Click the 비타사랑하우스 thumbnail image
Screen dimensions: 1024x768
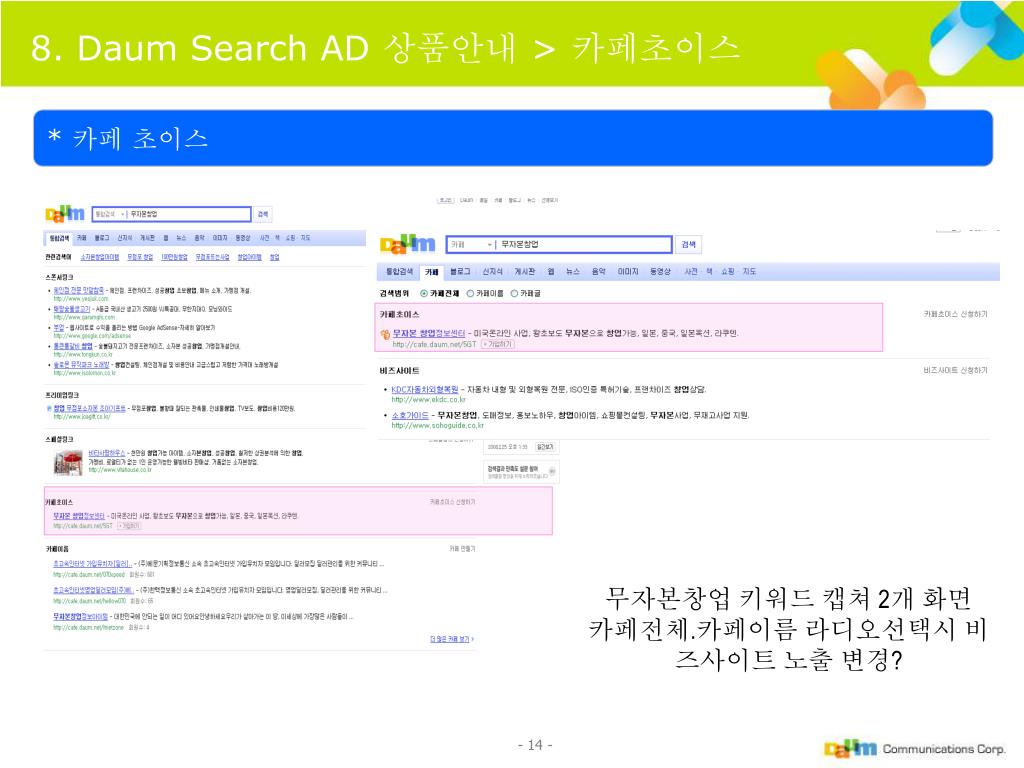(x=69, y=462)
